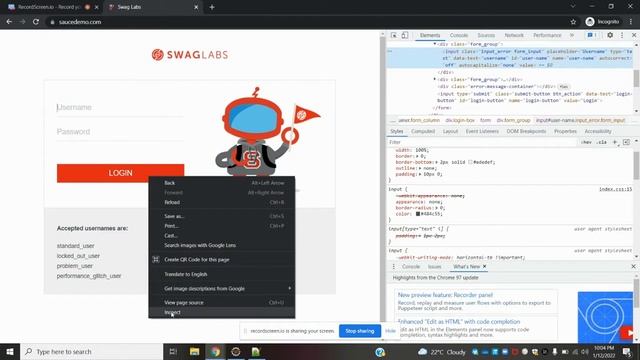Click the red LOGIN button

[120, 173]
